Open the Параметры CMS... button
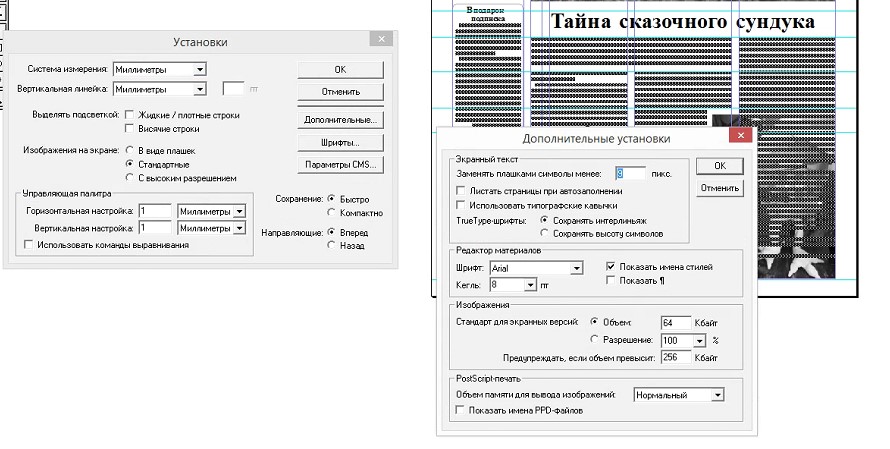Image resolution: width=890 pixels, height=449 pixels. click(340, 165)
